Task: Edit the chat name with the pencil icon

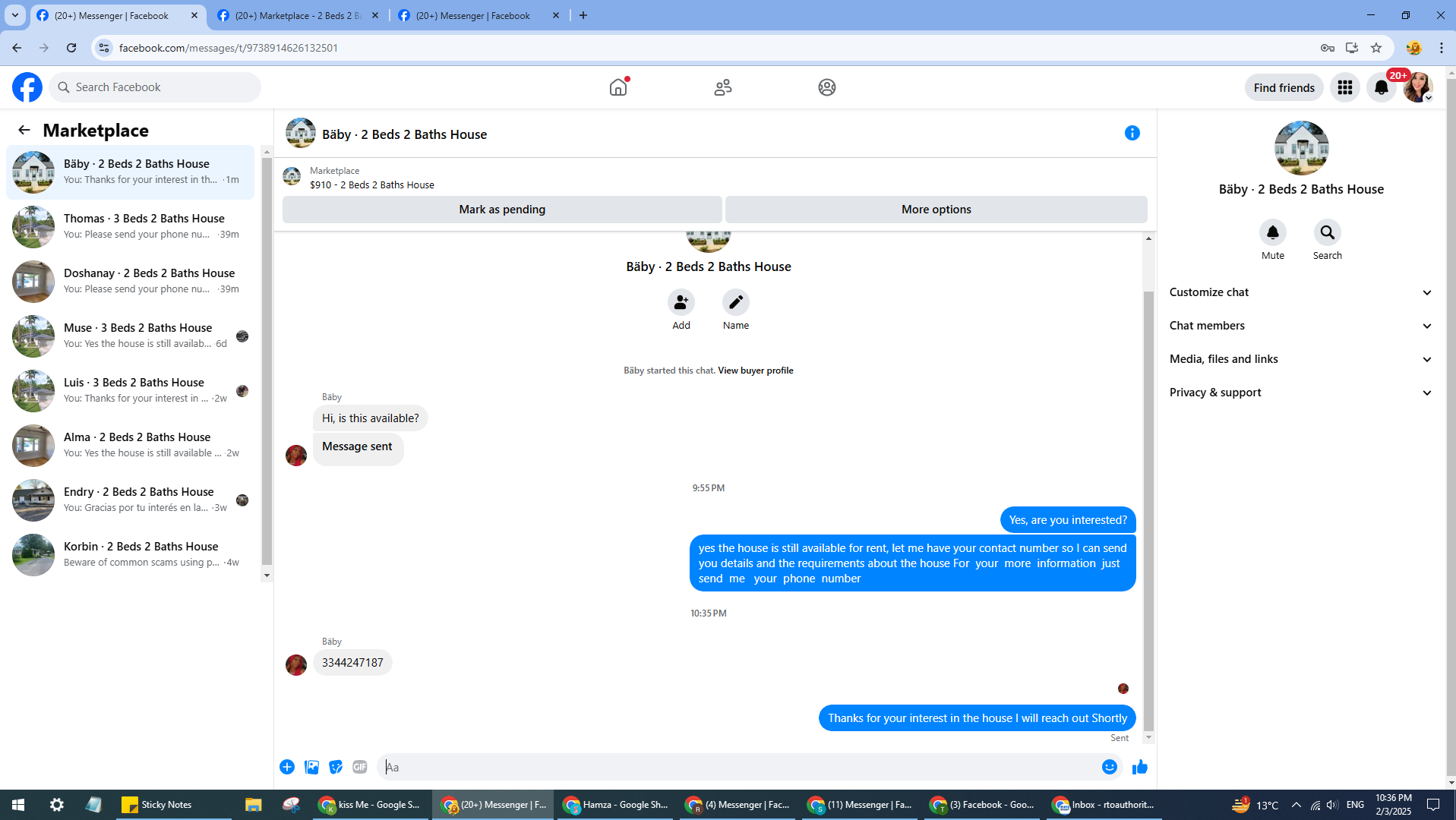Action: point(736,302)
